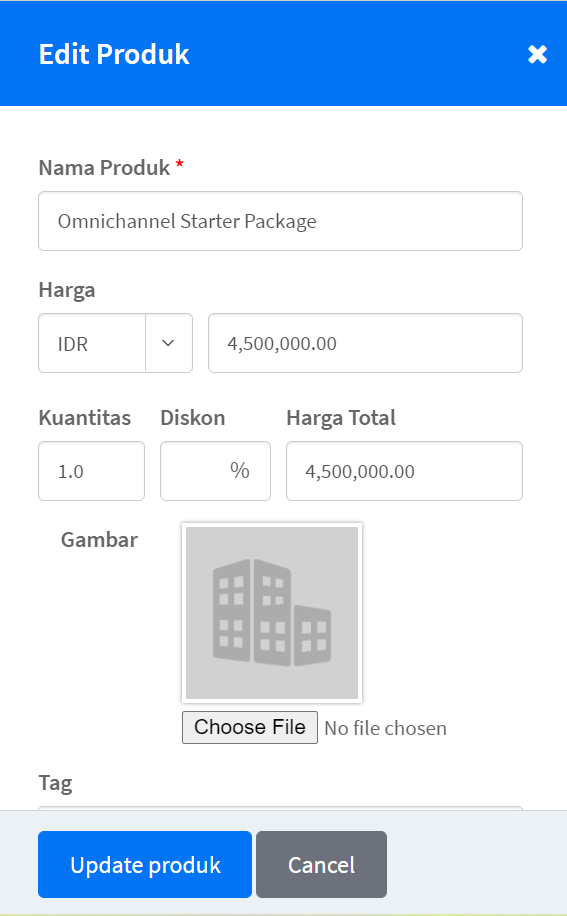Screen dimensions: 567x916
Task: Select the Kuantitas input showing 1.0
Action: click(92, 471)
